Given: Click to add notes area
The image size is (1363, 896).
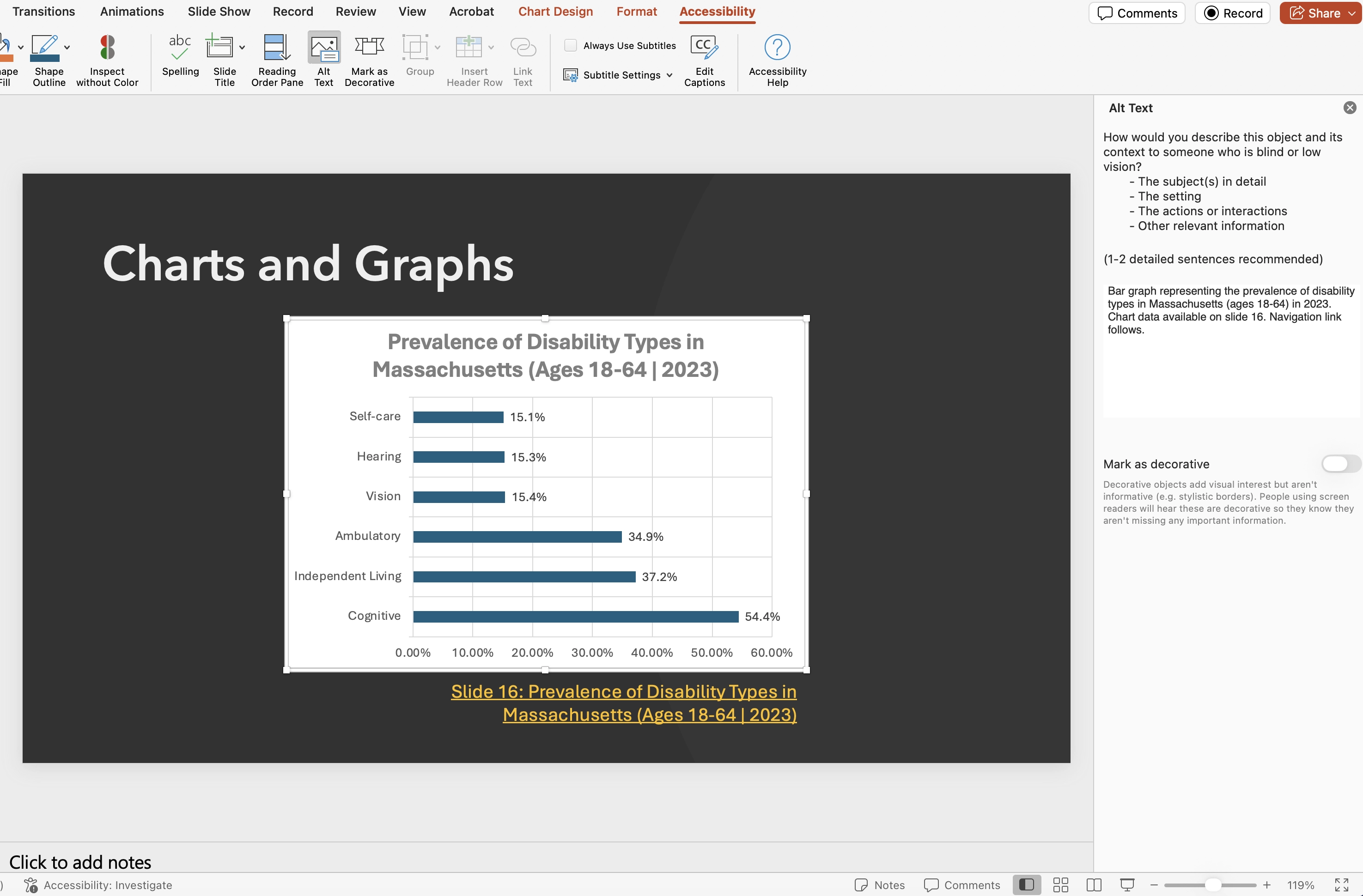Looking at the screenshot, I should point(80,862).
